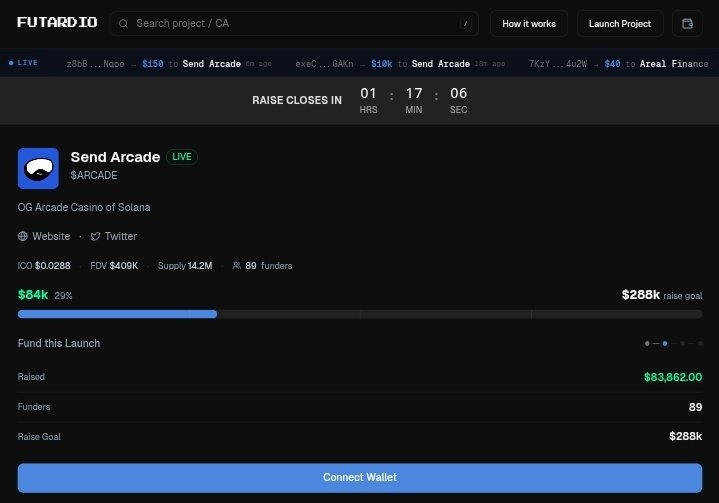Click the $ARCADE ticker symbol
Image resolution: width=719 pixels, height=503 pixels.
[94, 175]
